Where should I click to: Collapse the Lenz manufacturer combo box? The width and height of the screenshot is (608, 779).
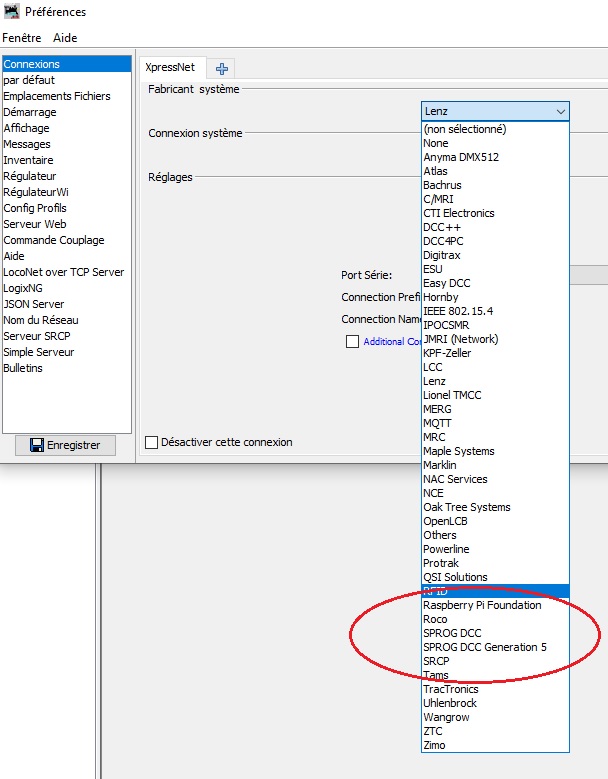(x=495, y=111)
